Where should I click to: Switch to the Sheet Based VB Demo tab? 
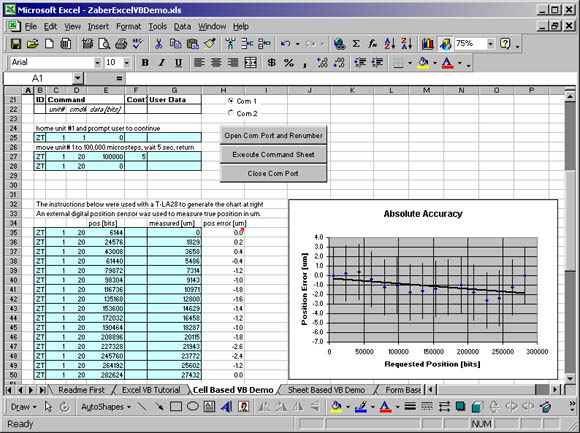coord(326,390)
